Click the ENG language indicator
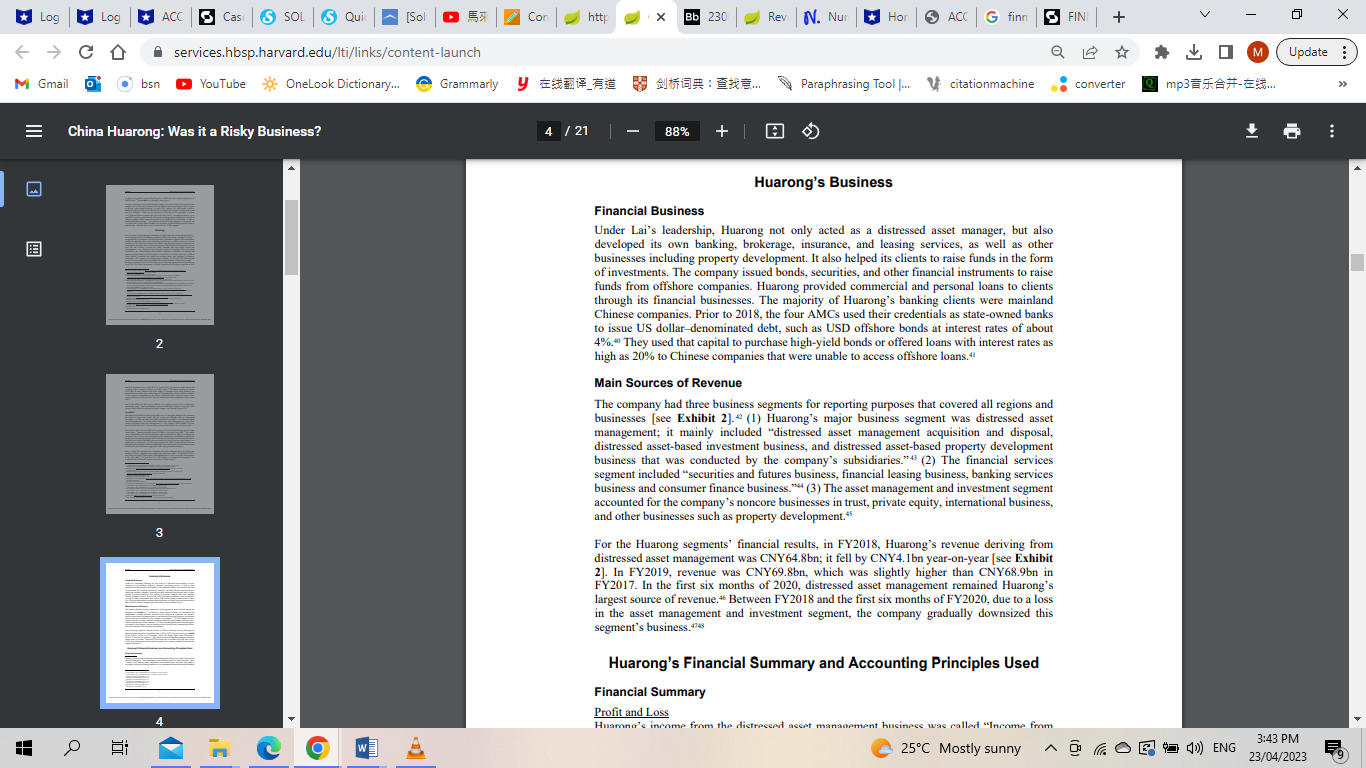The width and height of the screenshot is (1366, 768). tap(1224, 748)
